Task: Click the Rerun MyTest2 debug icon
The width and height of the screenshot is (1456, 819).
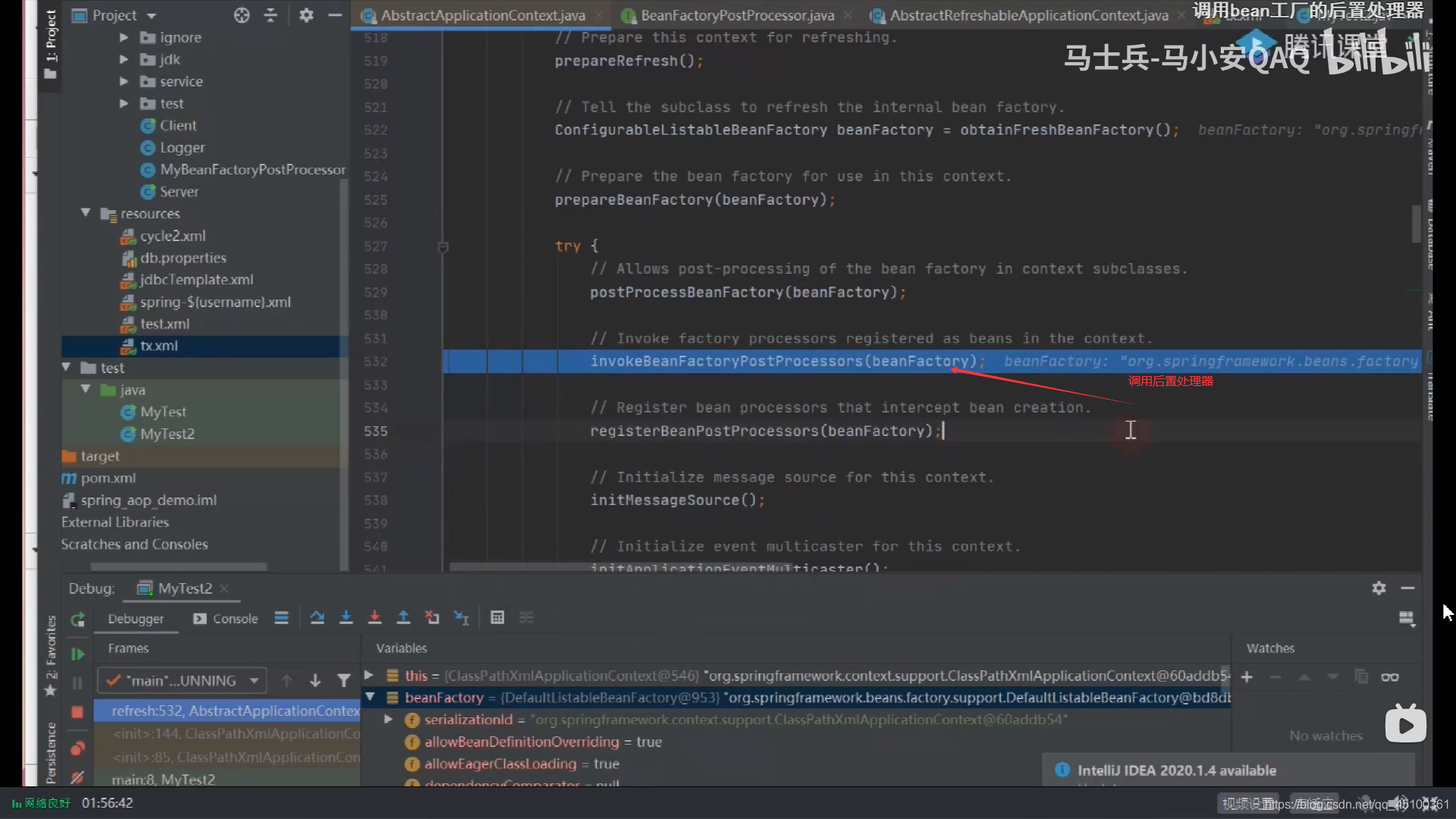Action: coord(77,620)
